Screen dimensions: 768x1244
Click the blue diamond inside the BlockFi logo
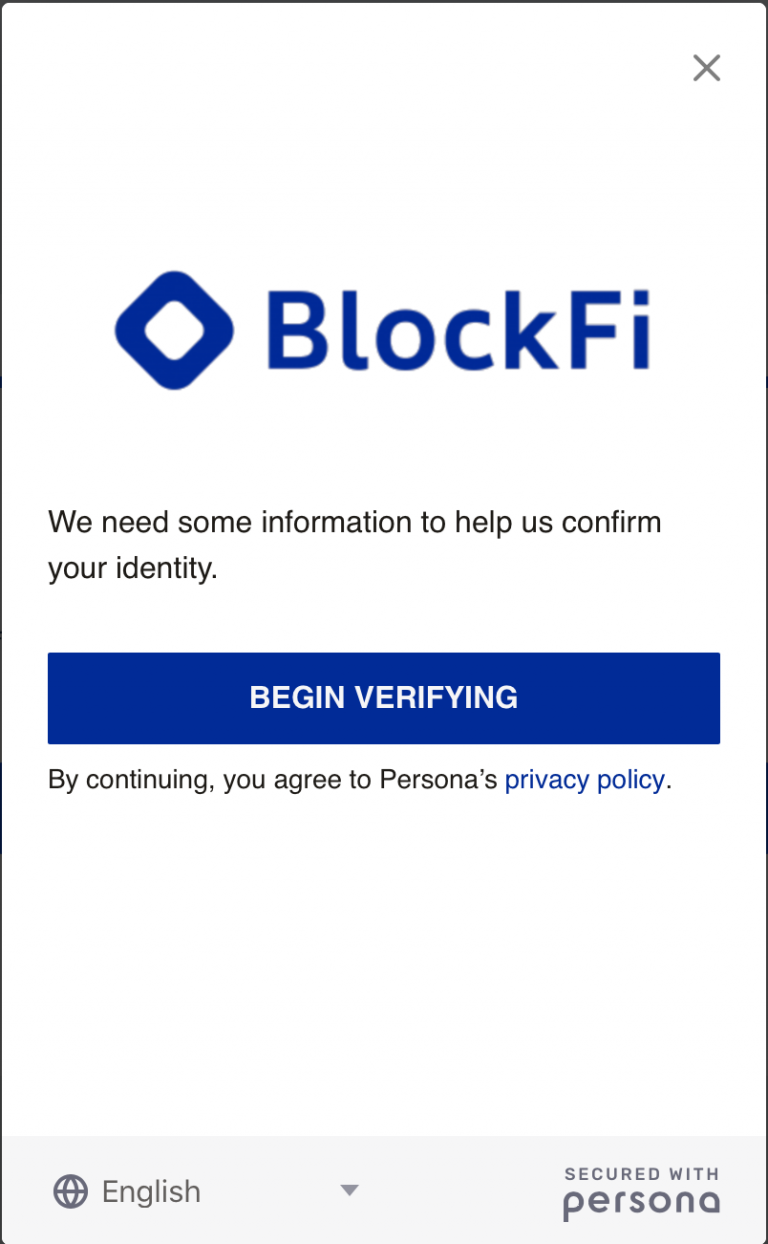(174, 330)
